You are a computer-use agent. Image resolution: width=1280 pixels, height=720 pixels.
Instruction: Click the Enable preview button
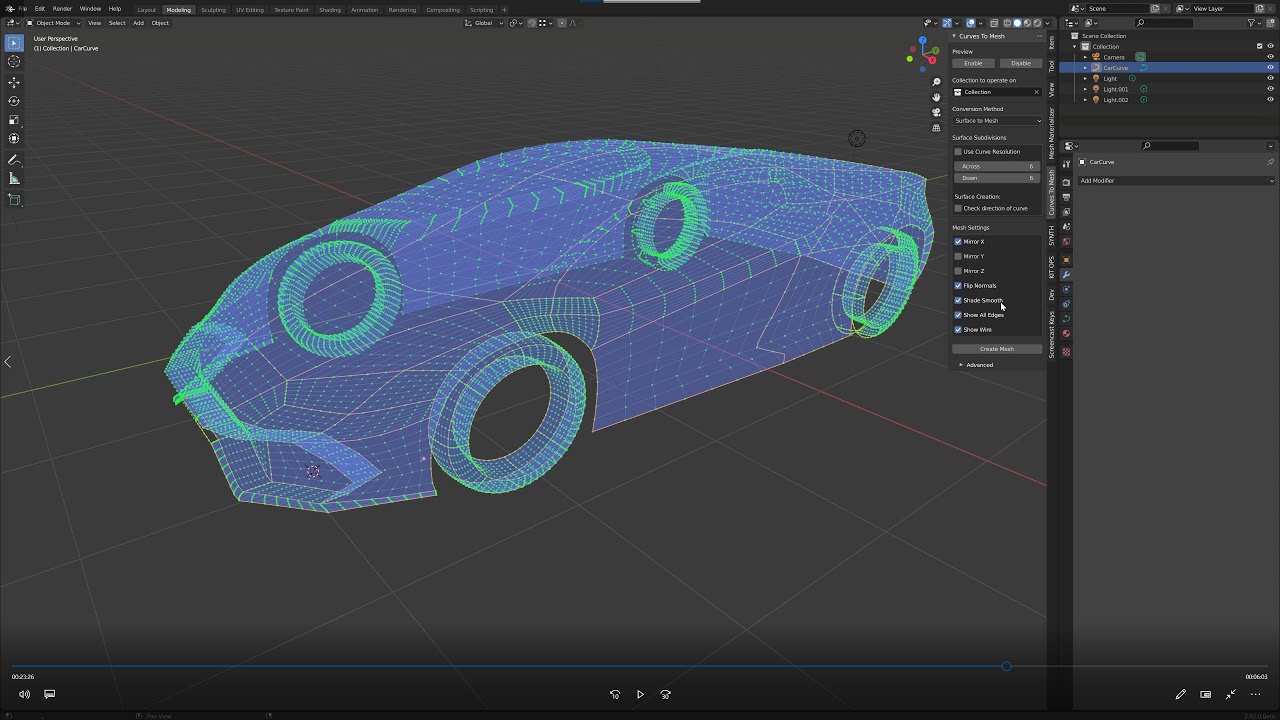click(x=973, y=63)
